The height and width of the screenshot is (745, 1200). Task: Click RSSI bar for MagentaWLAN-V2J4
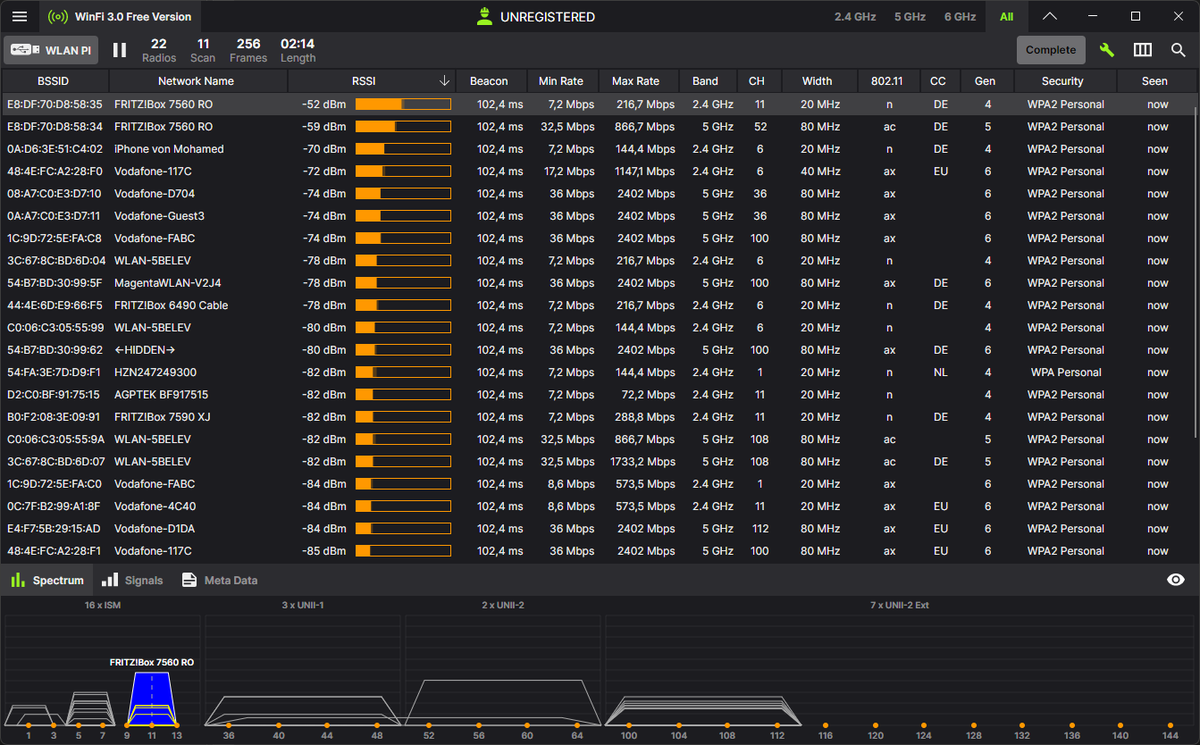403,283
